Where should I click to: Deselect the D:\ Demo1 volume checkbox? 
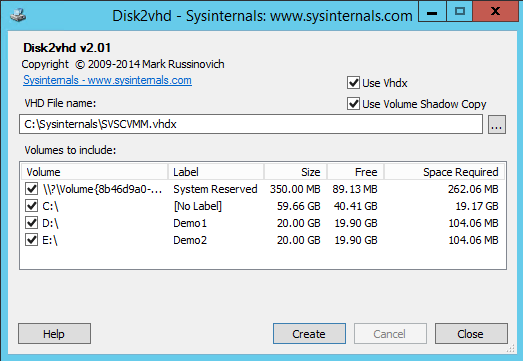[x=32, y=223]
